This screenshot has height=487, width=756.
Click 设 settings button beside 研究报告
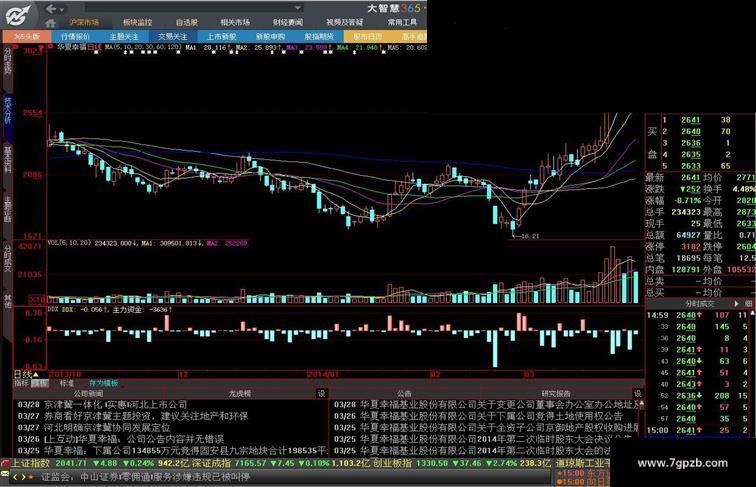638,394
